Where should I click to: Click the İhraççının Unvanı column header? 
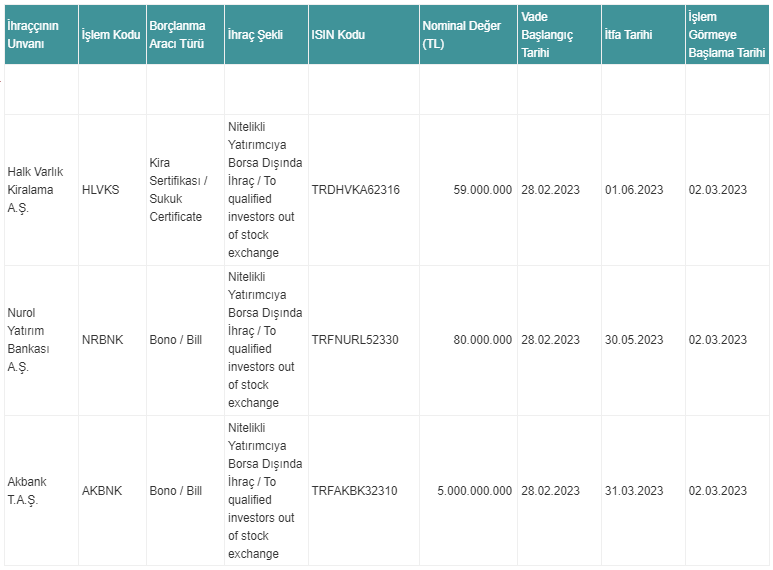click(41, 35)
